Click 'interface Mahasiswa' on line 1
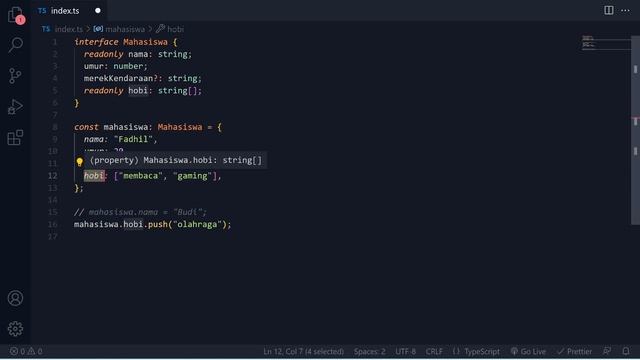This screenshot has width=640, height=360. (x=121, y=42)
